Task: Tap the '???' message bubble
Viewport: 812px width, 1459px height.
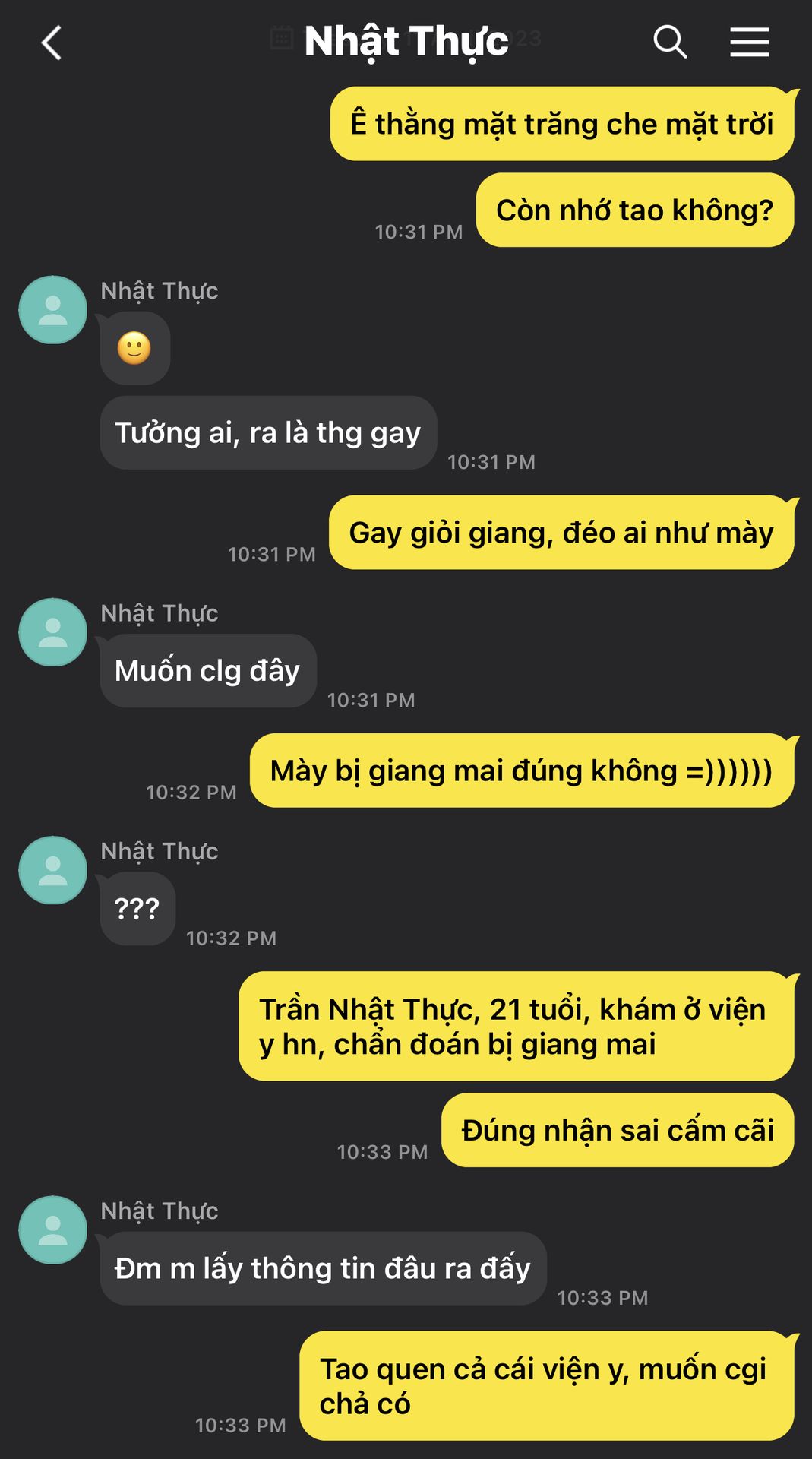Action: pos(137,909)
